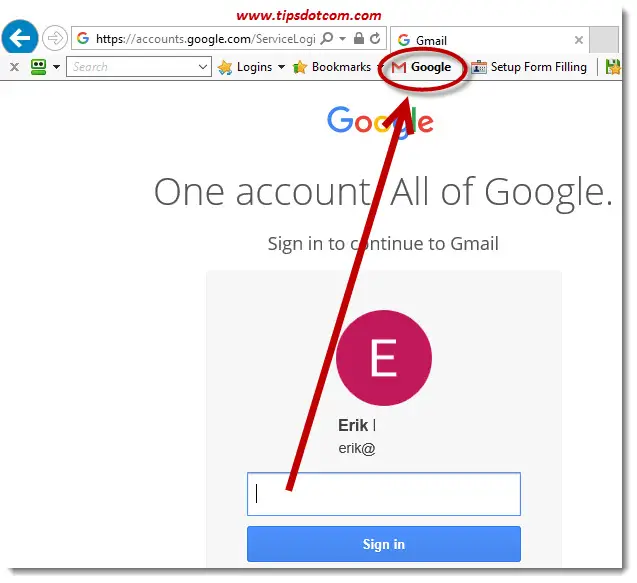Open the Bookmarks menu
This screenshot has width=637, height=583.
click(x=336, y=67)
